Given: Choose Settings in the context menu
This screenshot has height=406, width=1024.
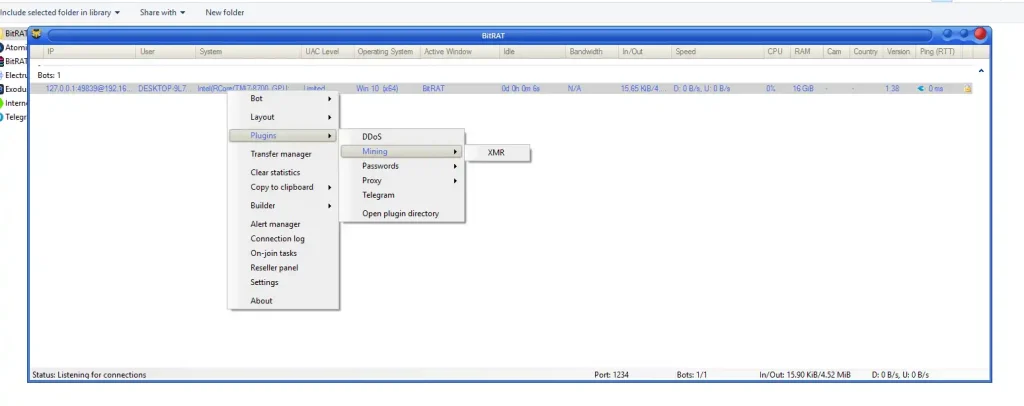Looking at the screenshot, I should coord(264,282).
